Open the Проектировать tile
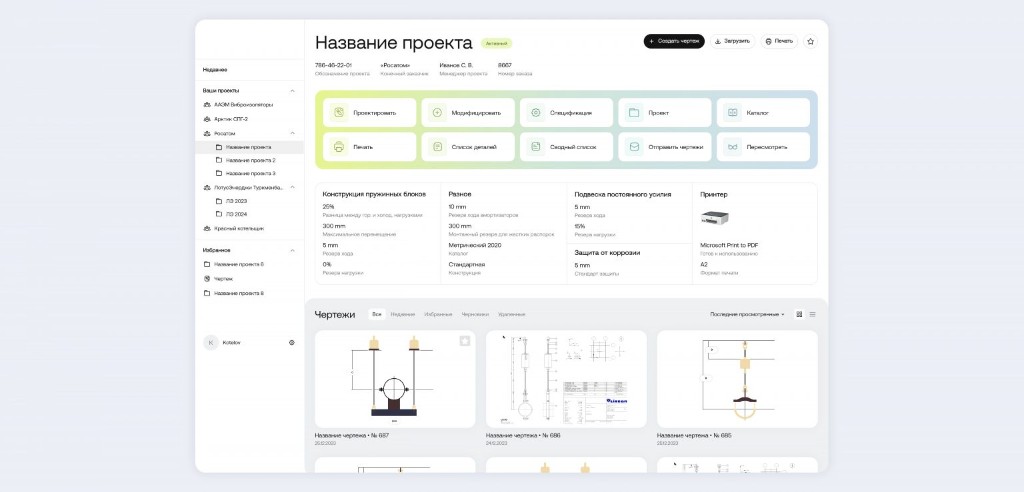The width and height of the screenshot is (1024, 492). pos(368,113)
